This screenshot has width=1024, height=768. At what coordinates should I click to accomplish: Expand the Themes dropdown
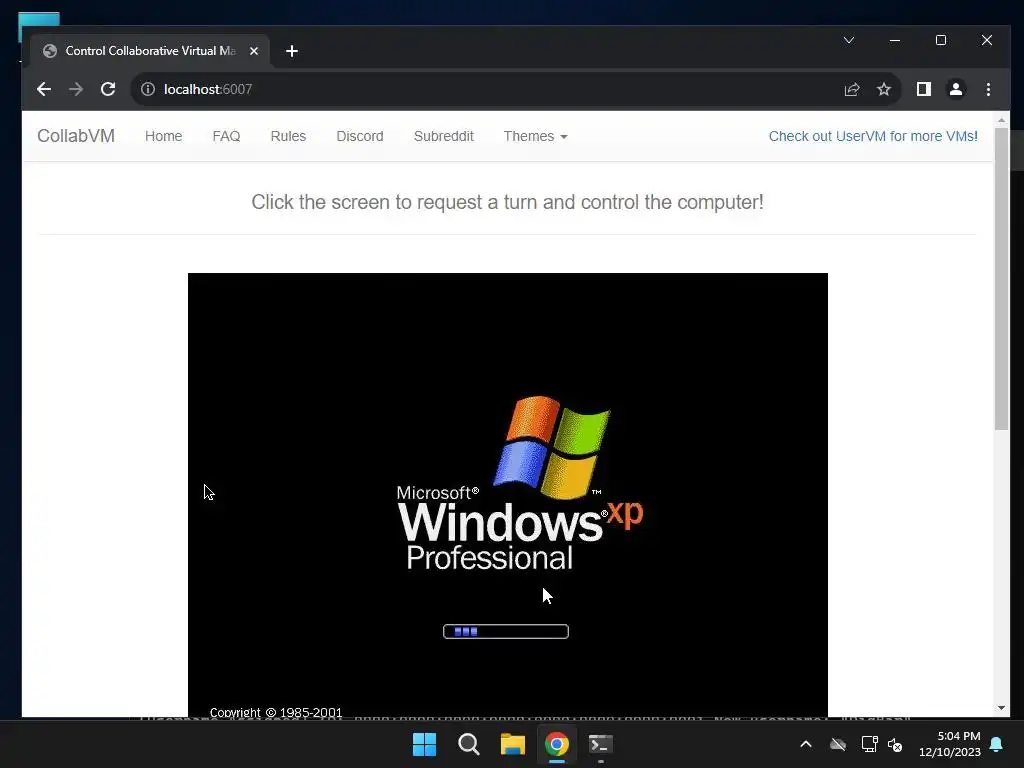tap(535, 136)
